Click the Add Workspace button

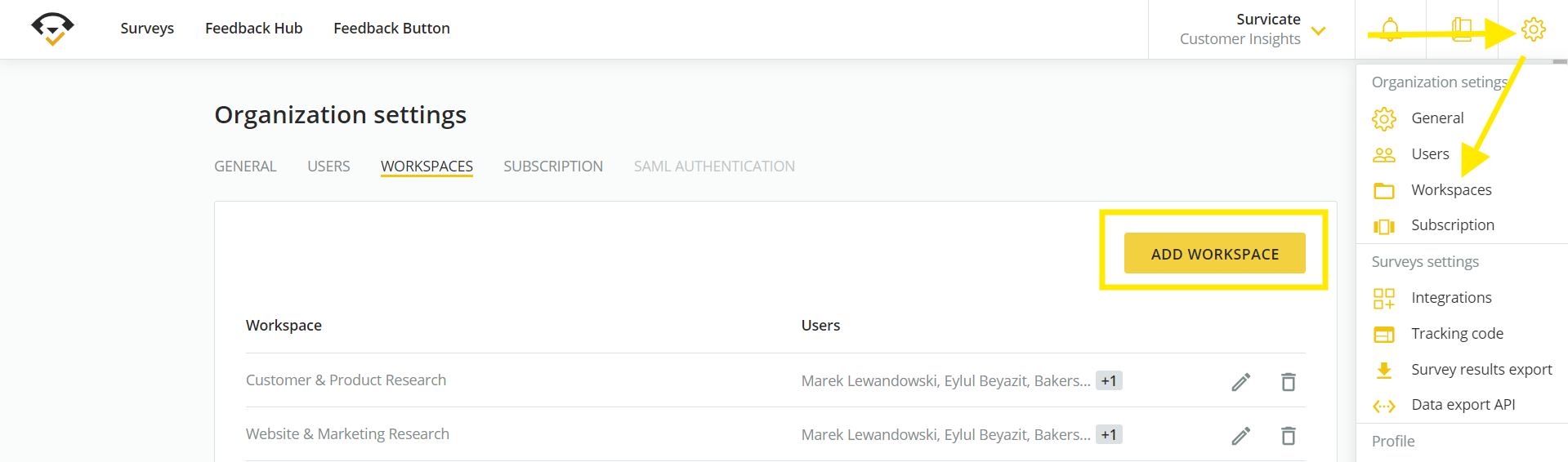[1214, 254]
